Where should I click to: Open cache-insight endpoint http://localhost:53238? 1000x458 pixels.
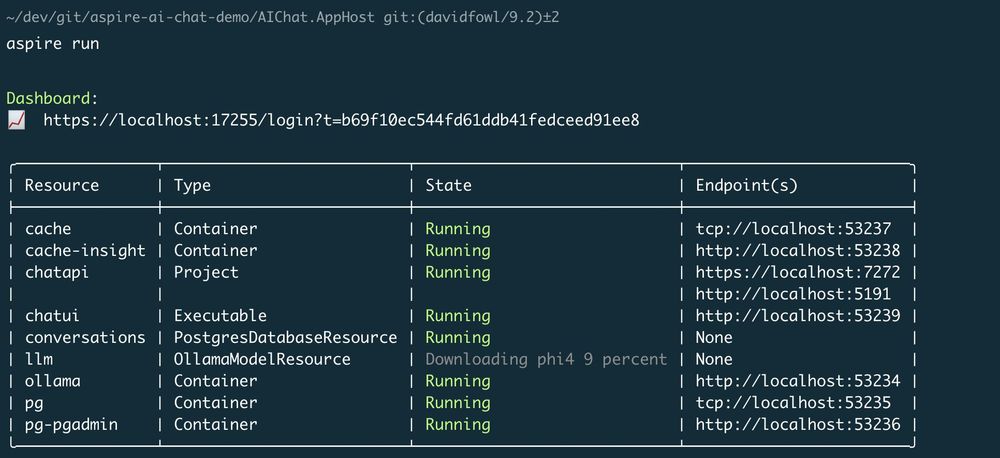point(798,250)
